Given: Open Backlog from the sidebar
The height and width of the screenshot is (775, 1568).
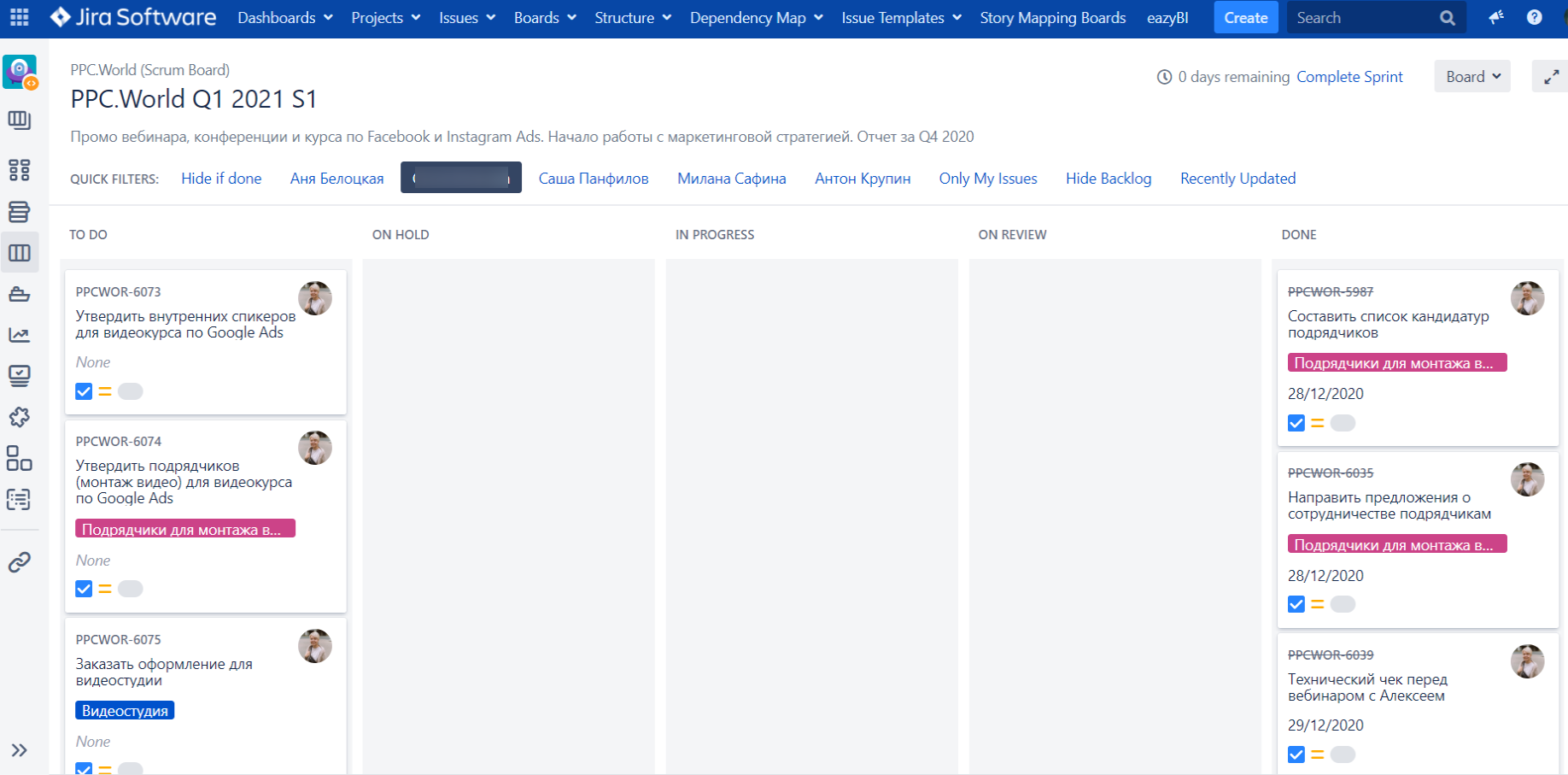Looking at the screenshot, I should tap(19, 212).
